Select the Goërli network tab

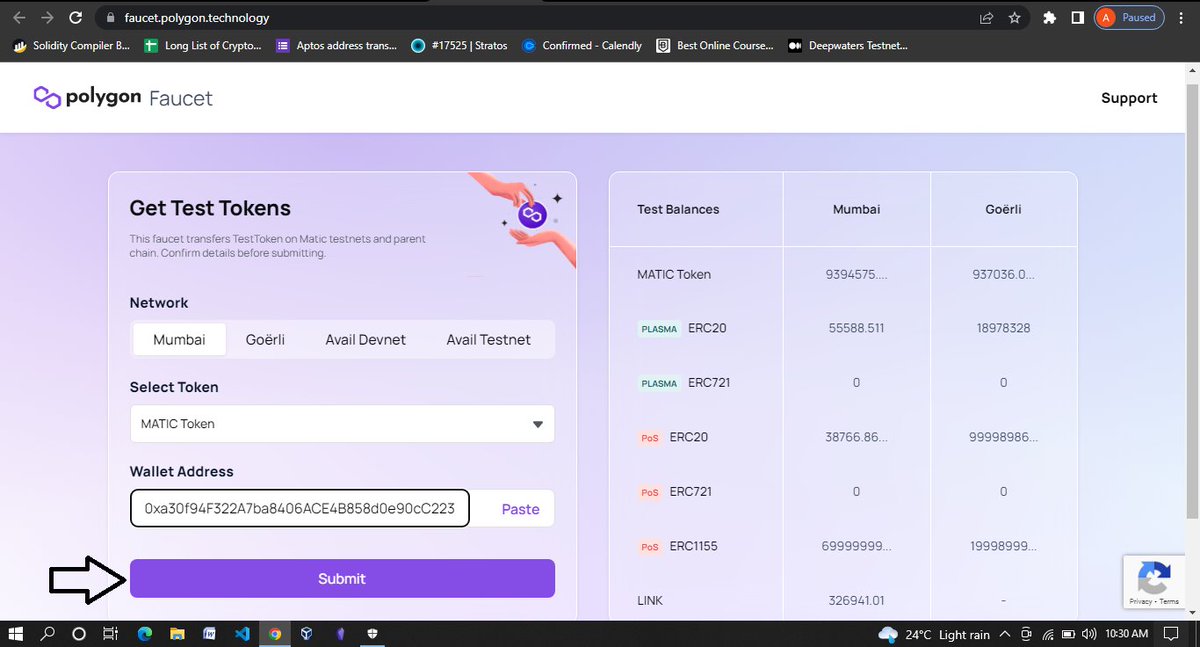click(x=265, y=340)
